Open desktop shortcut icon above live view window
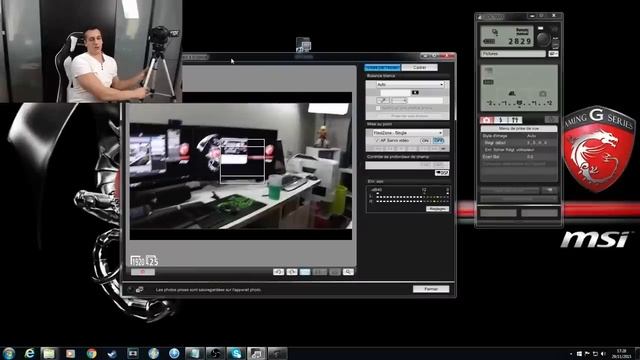 (x=303, y=45)
